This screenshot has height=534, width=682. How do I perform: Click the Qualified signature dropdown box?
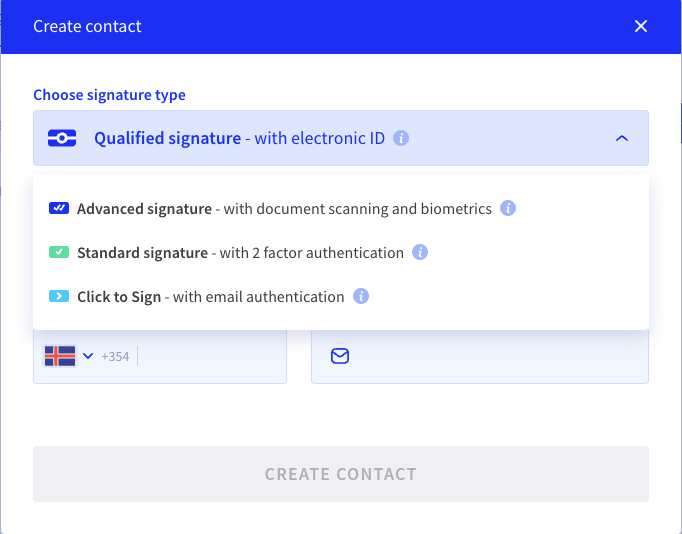pos(340,138)
